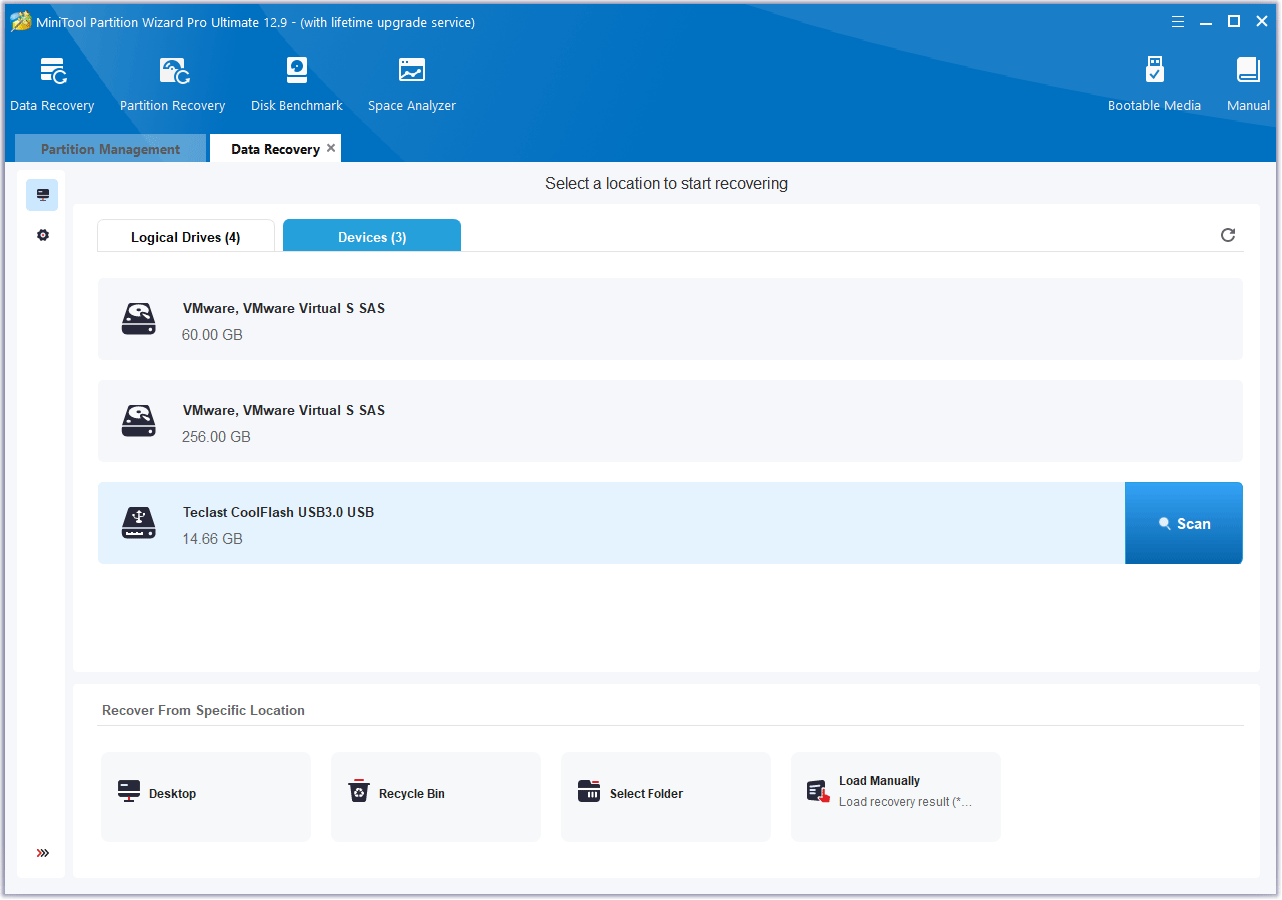This screenshot has height=900, width=1282.
Task: Click the MiniTool app logo icon
Action: [20, 22]
